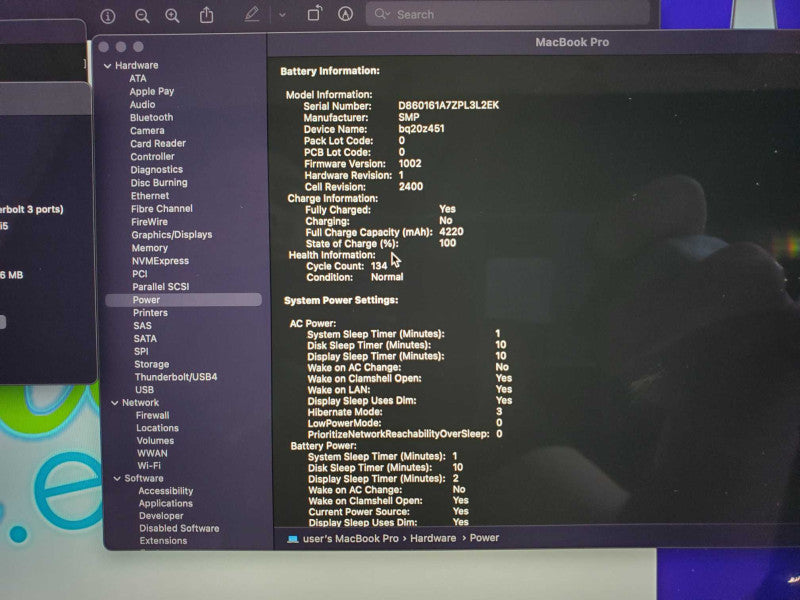The height and width of the screenshot is (600, 800).
Task: Collapse the Hardware section chevron
Action: pos(108,66)
